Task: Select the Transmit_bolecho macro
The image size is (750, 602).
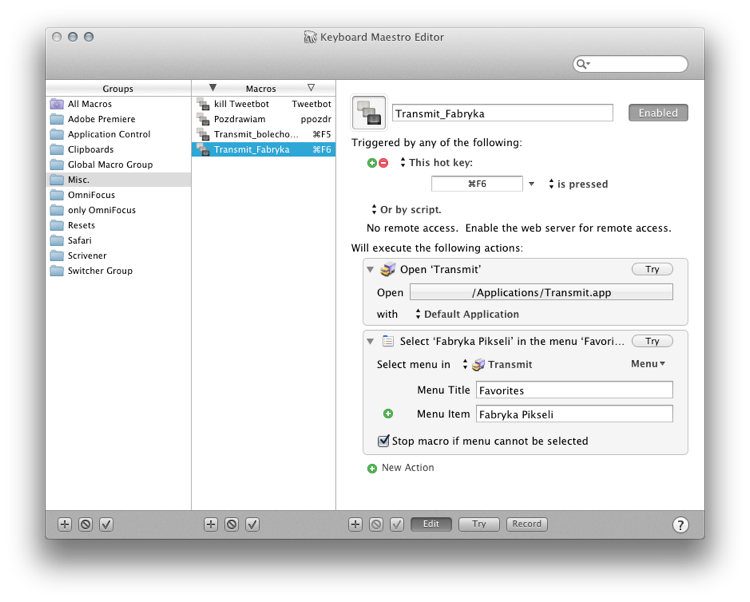Action: [x=264, y=134]
